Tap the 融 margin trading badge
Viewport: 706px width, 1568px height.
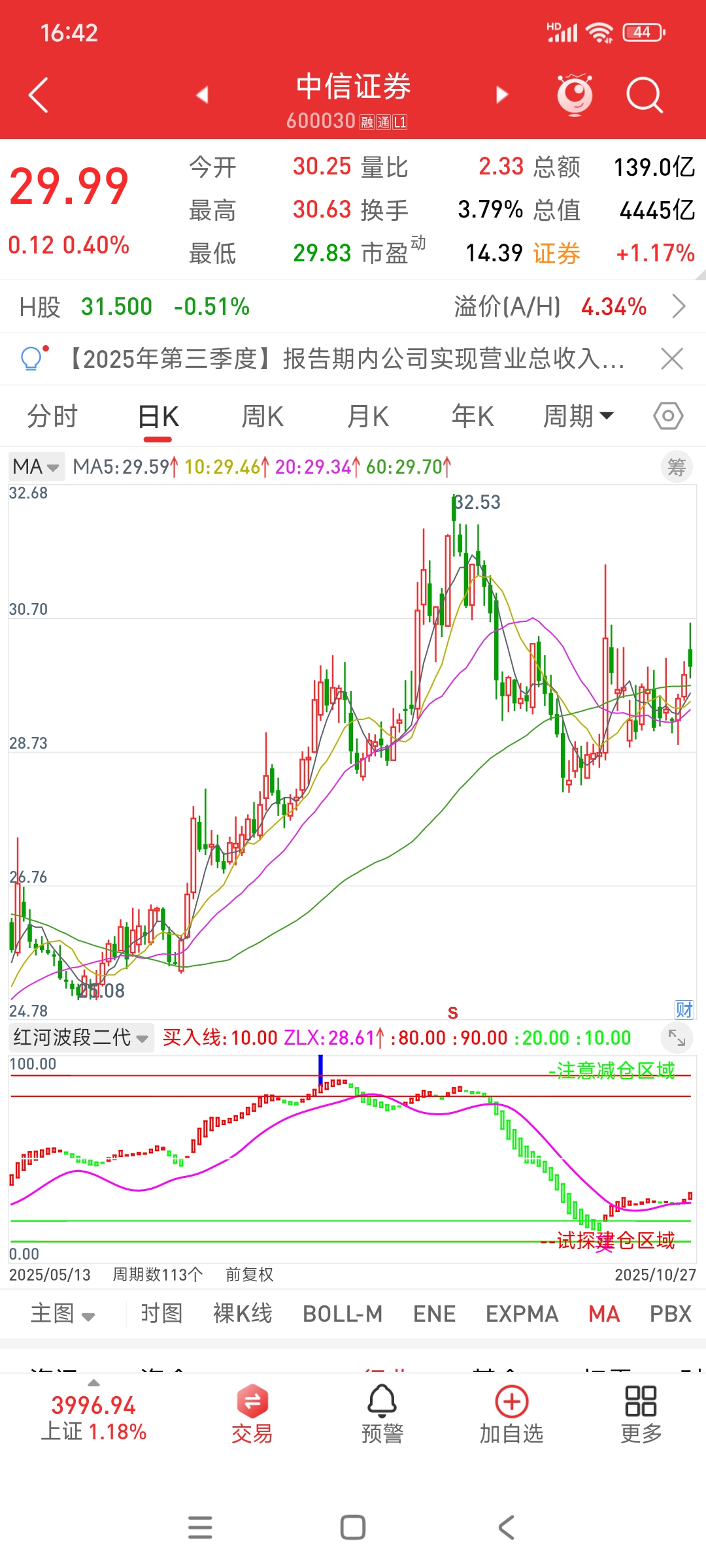[x=367, y=122]
